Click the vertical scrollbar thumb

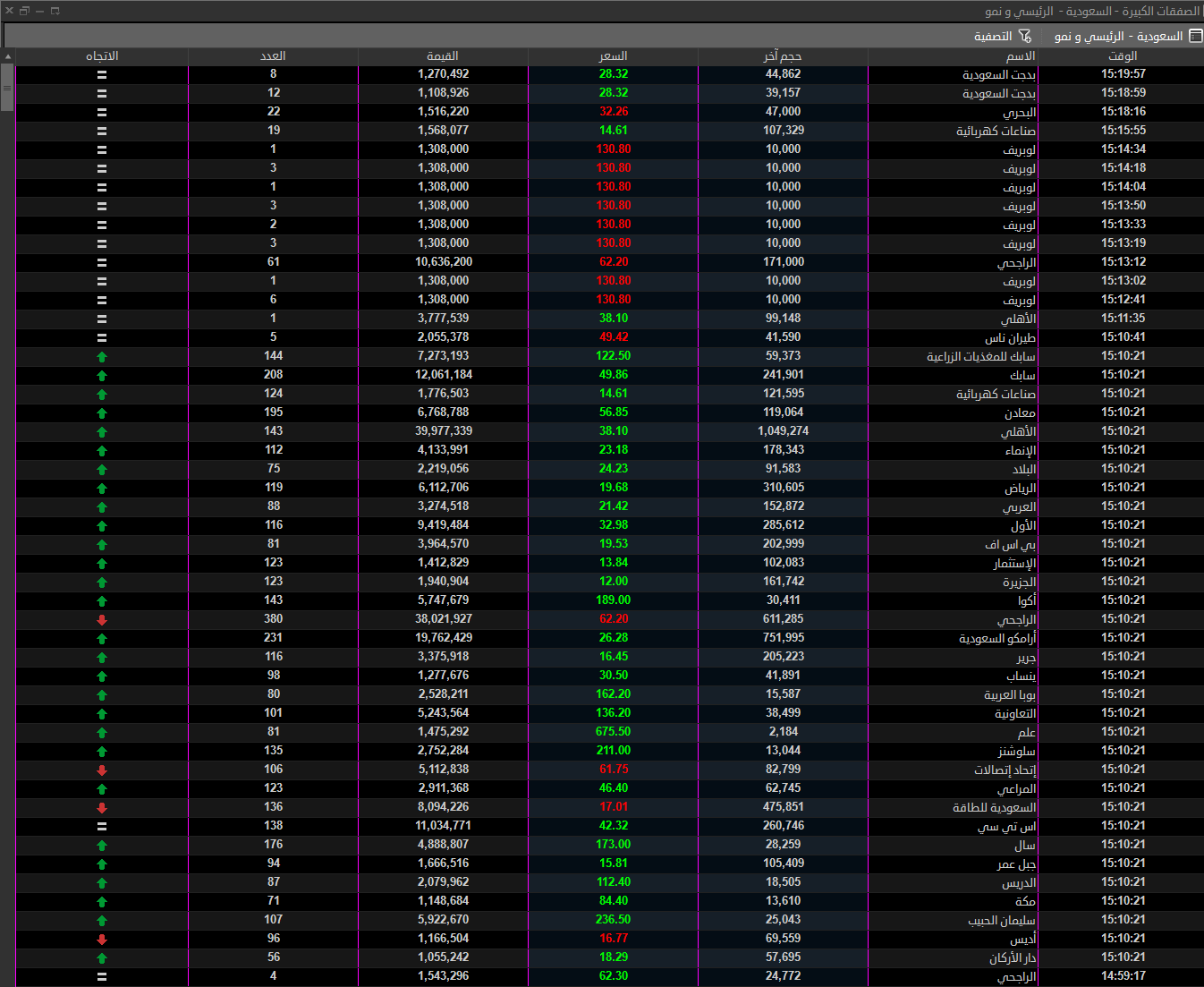tap(7, 88)
